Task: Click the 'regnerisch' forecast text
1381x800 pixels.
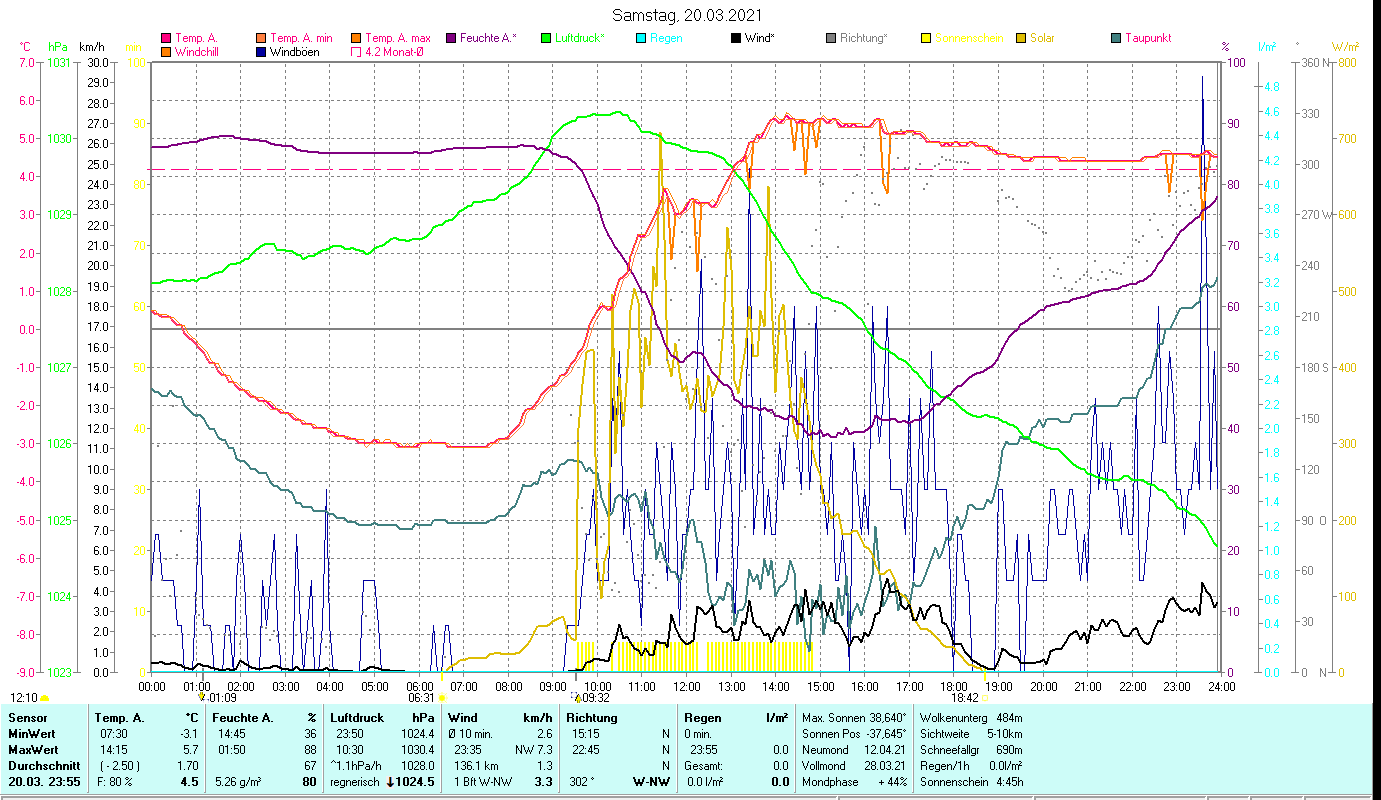Action: (355, 782)
